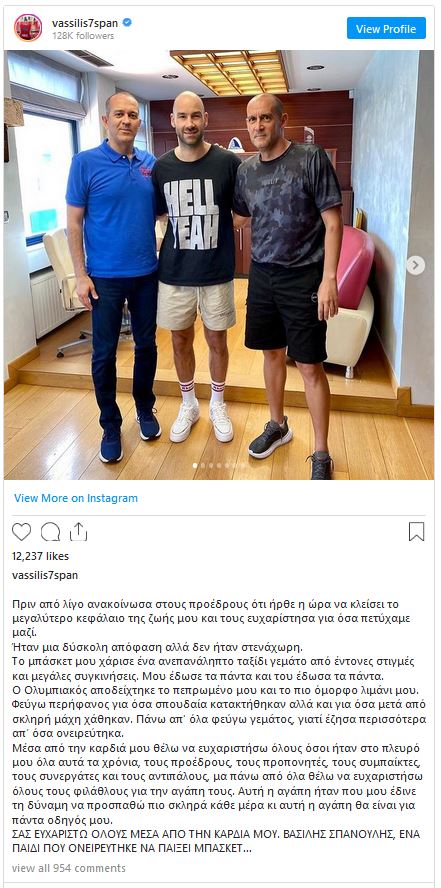Screen dimensions: 441x888
Task: Share the post using the share icon
Action: (79, 531)
